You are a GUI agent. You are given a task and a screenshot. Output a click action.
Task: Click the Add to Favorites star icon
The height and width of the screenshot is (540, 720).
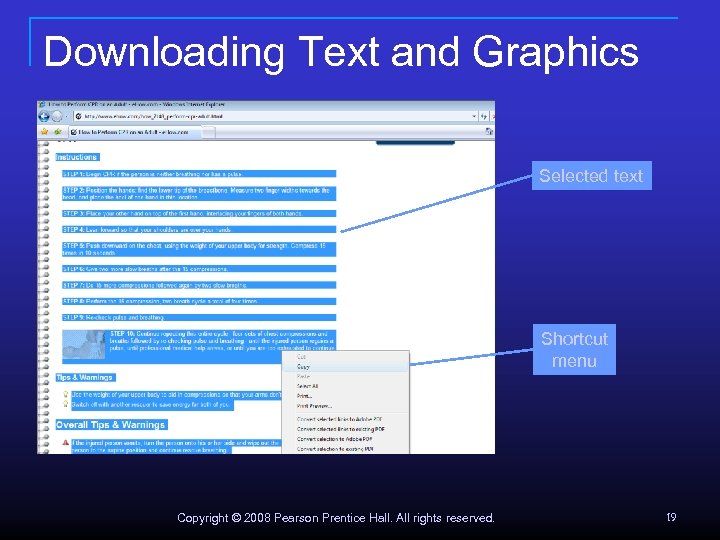coord(58,132)
